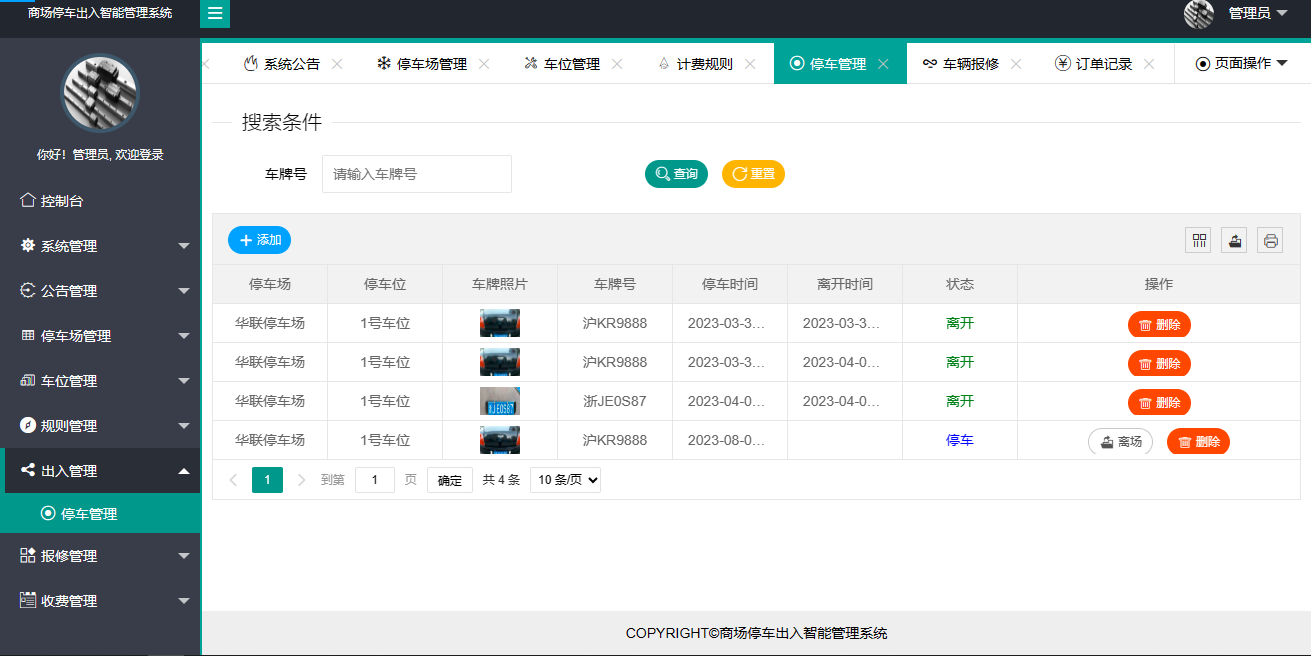
Task: Focus the page number jump input
Action: [375, 480]
